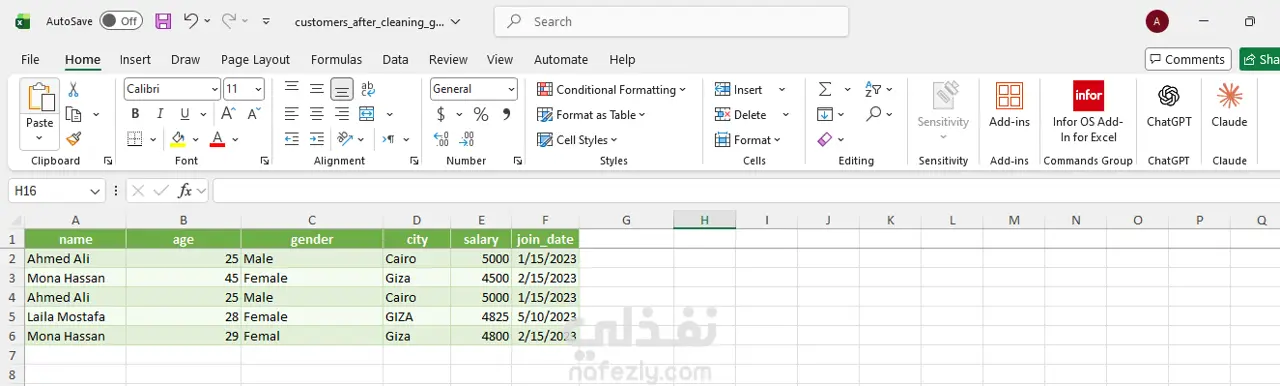Open the font size 11 dropdown
Screen dimensions: 1280x386
tap(259, 89)
